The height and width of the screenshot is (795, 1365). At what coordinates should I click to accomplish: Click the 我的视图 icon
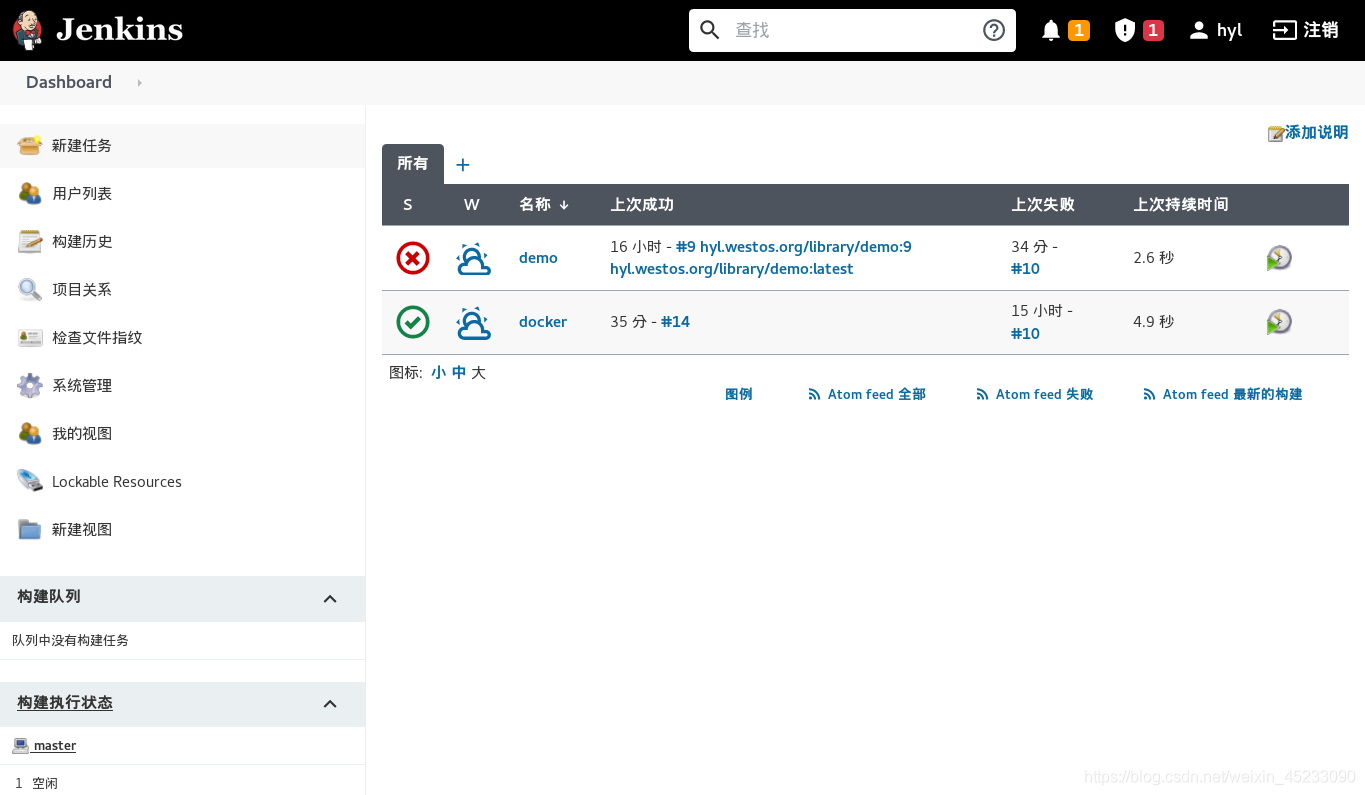pyautogui.click(x=30, y=433)
